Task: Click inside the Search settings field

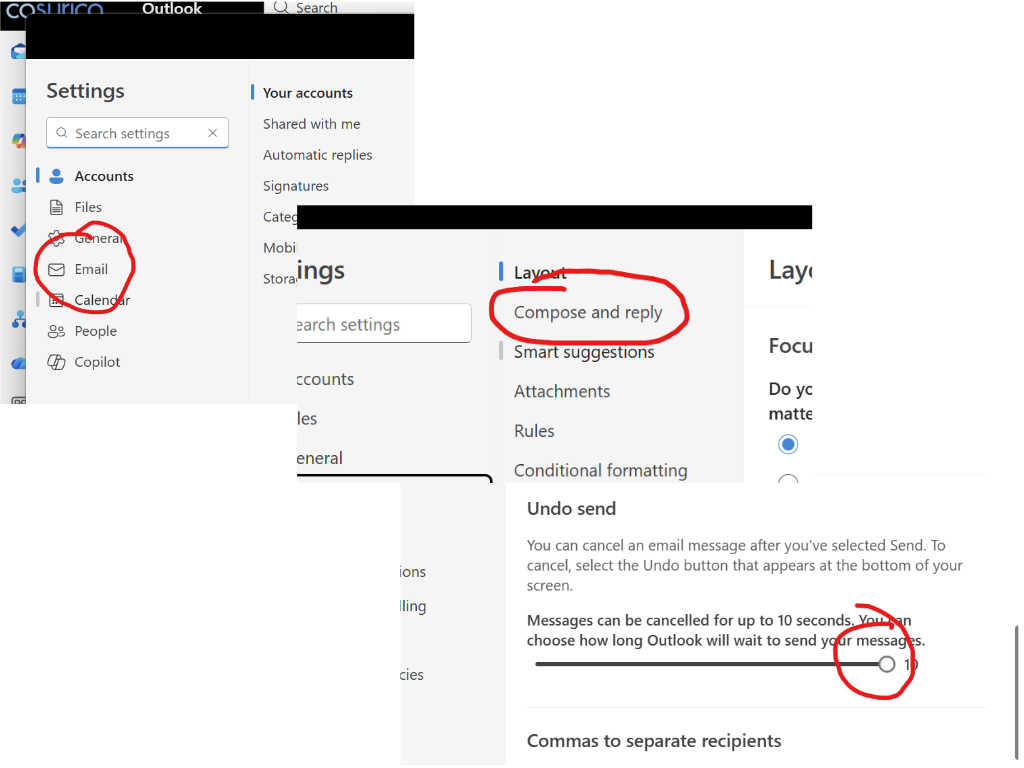Action: [137, 132]
